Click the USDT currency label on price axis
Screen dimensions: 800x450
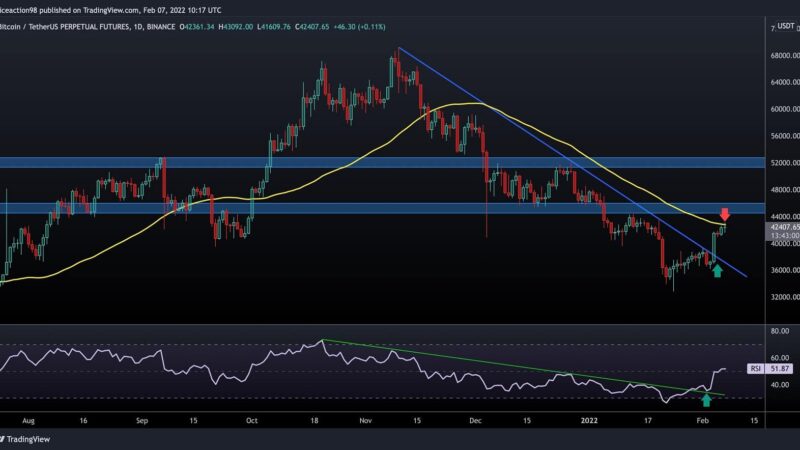tap(785, 26)
